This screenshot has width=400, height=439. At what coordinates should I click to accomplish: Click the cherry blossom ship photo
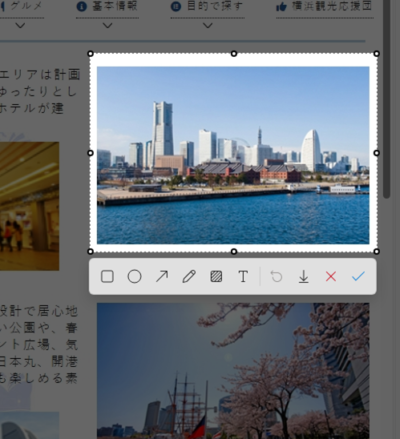[x=233, y=371]
